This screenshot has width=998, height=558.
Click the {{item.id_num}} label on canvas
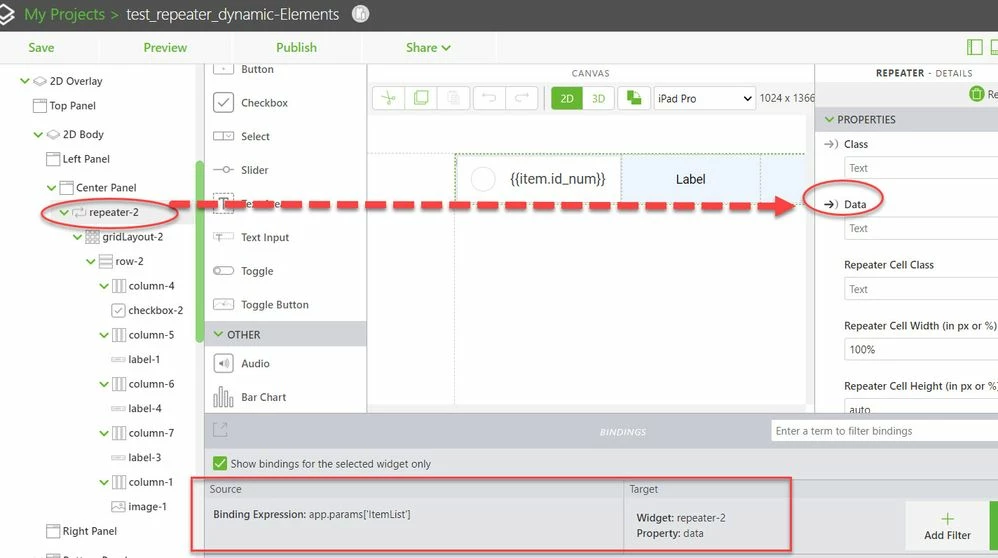point(558,179)
